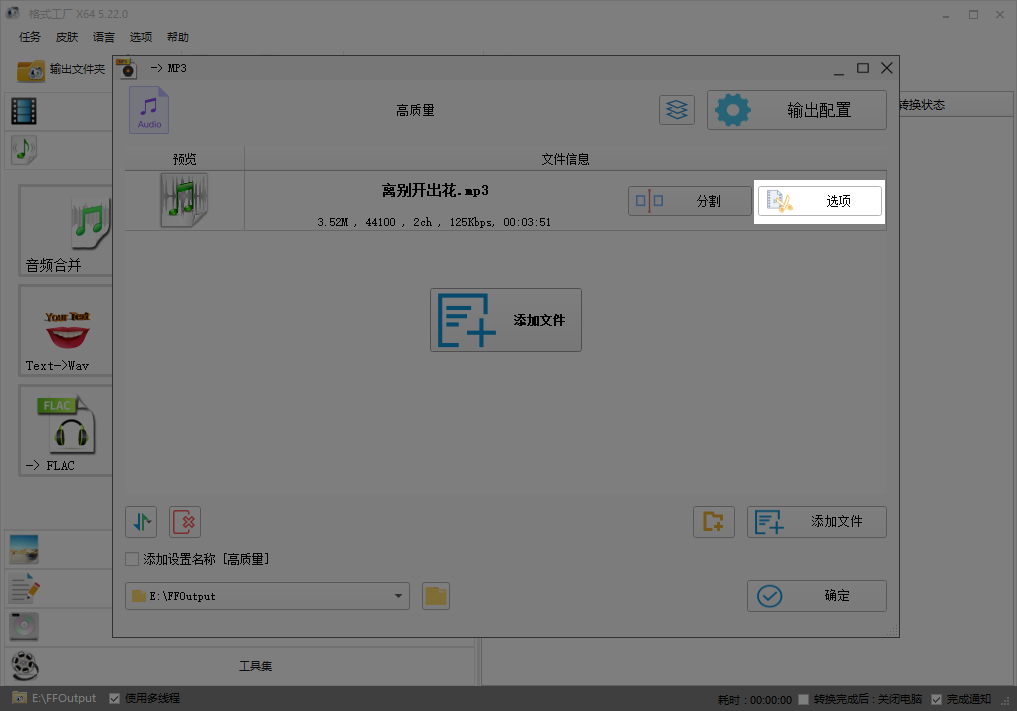Select the 离别开出花.mp3 file name

pos(435,191)
